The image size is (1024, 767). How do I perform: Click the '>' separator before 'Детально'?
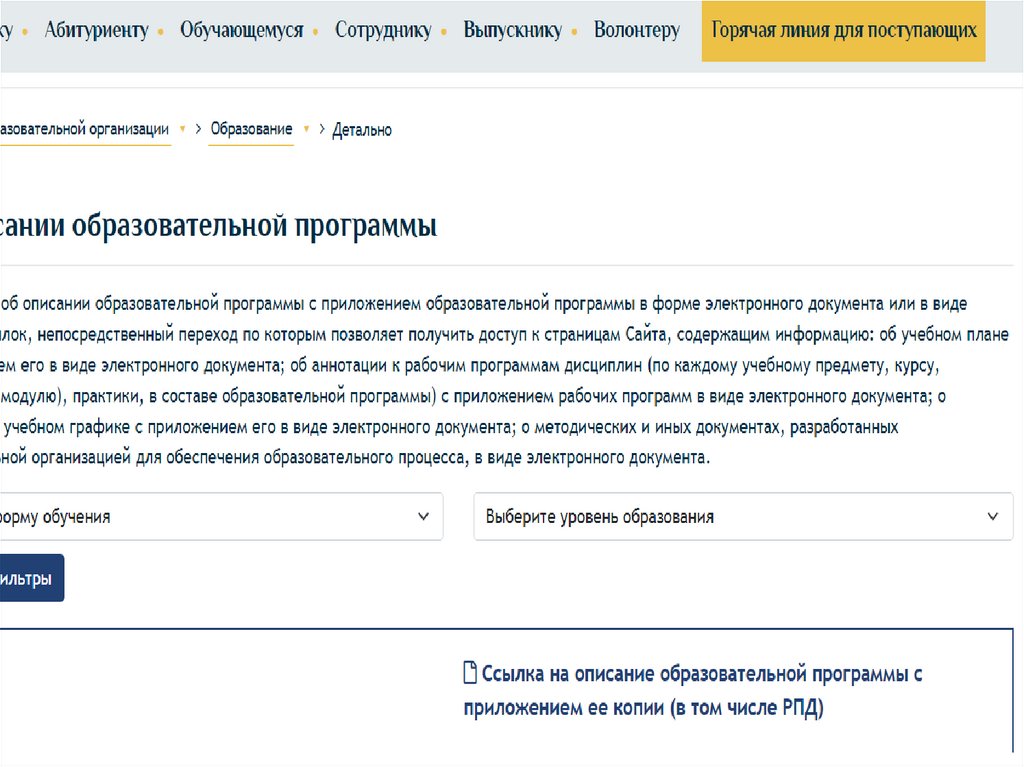321,129
